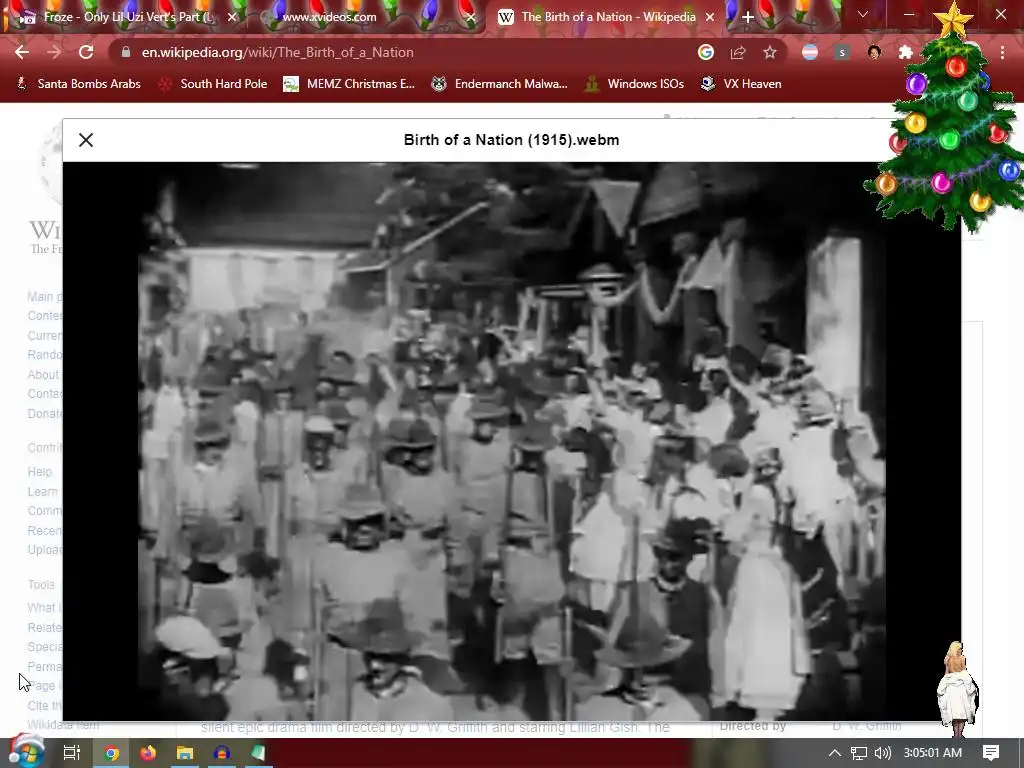Open the Windows Start button

[27, 752]
